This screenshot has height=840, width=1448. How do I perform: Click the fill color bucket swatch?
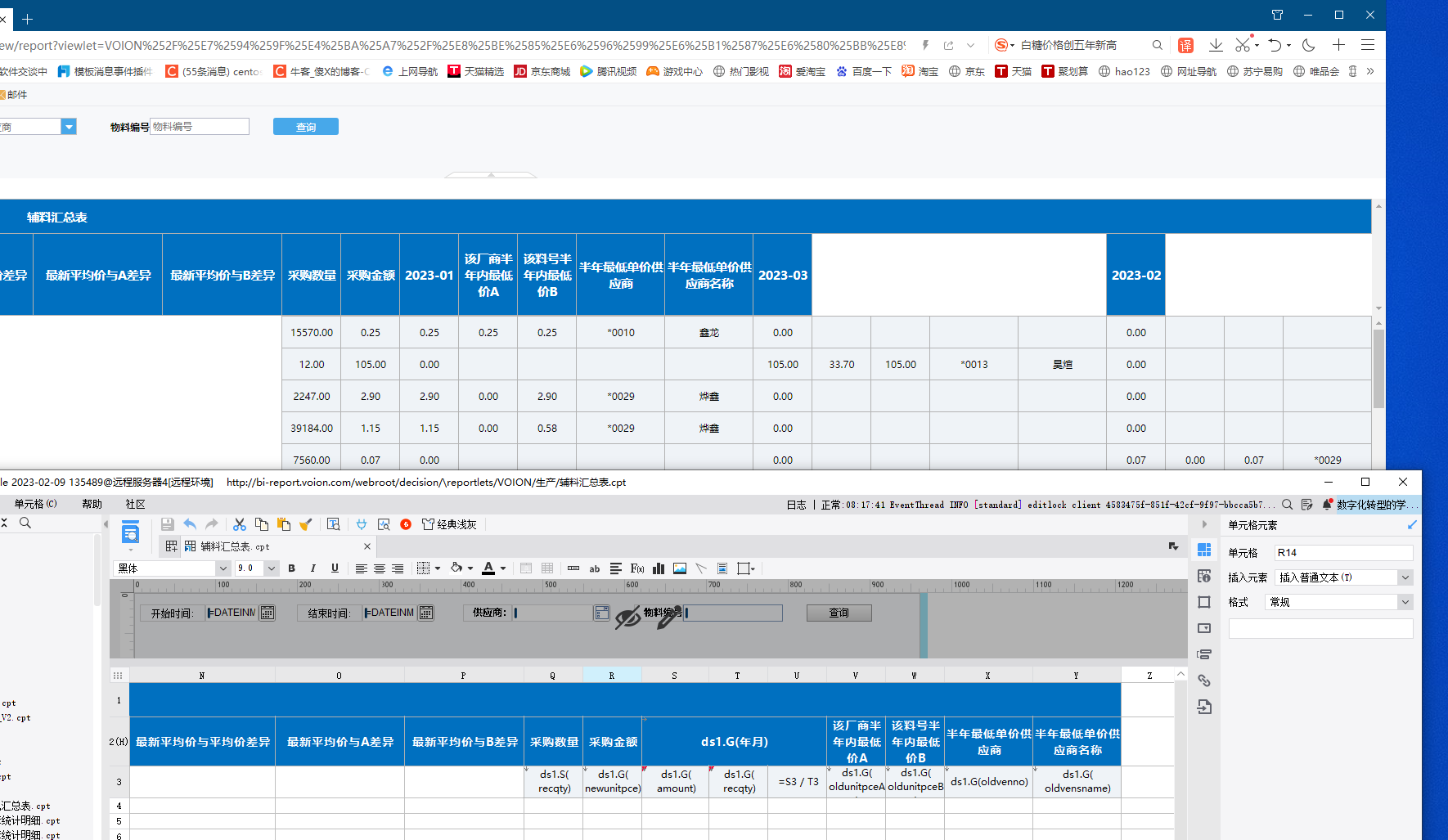point(456,568)
